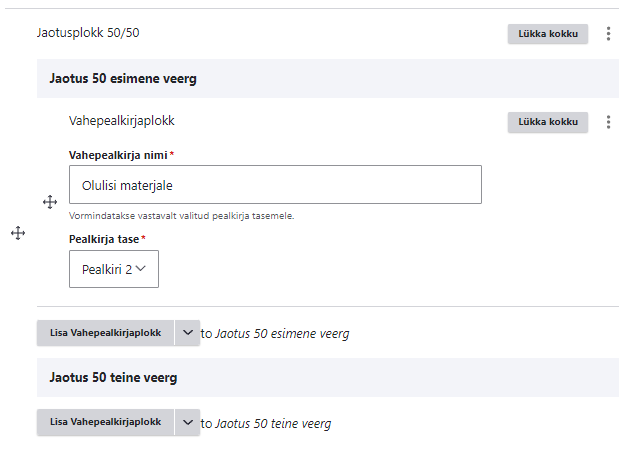The height and width of the screenshot is (456, 633).
Task: Expand the add-block arrow for esimene veerg
Action: [187, 333]
